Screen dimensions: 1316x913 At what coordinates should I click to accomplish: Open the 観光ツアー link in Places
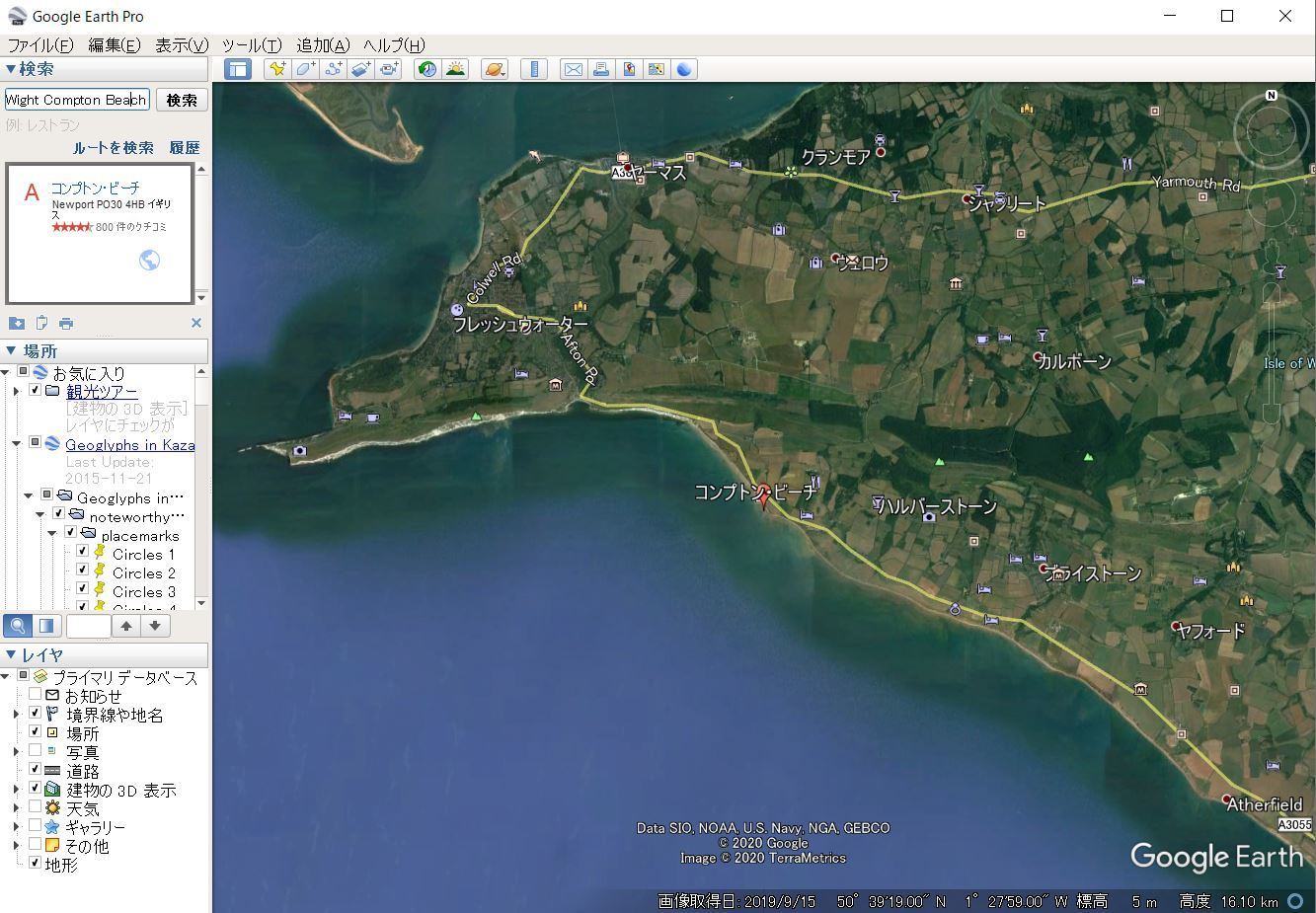click(x=102, y=392)
